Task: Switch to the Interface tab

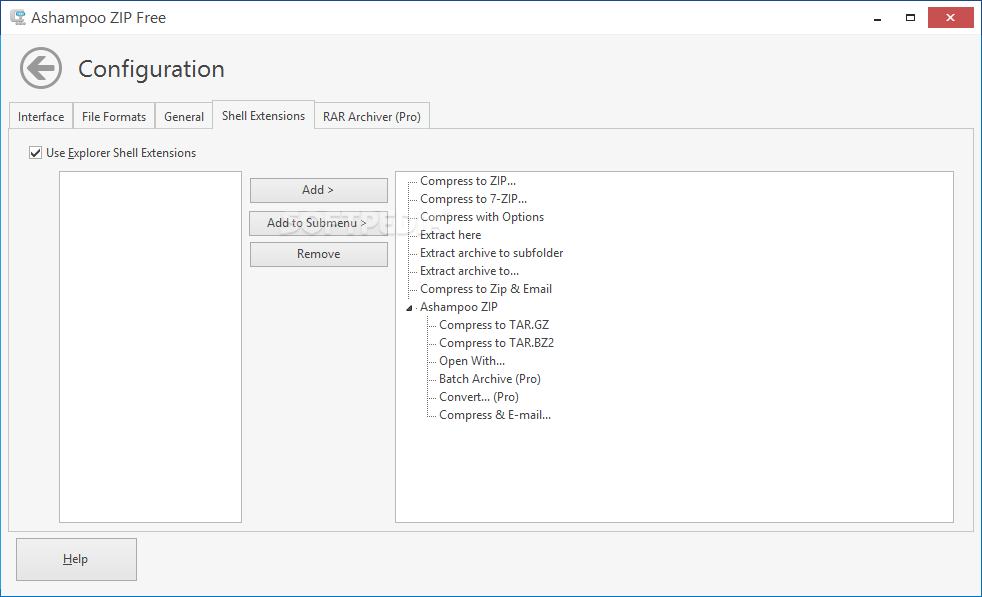Action: 41,117
